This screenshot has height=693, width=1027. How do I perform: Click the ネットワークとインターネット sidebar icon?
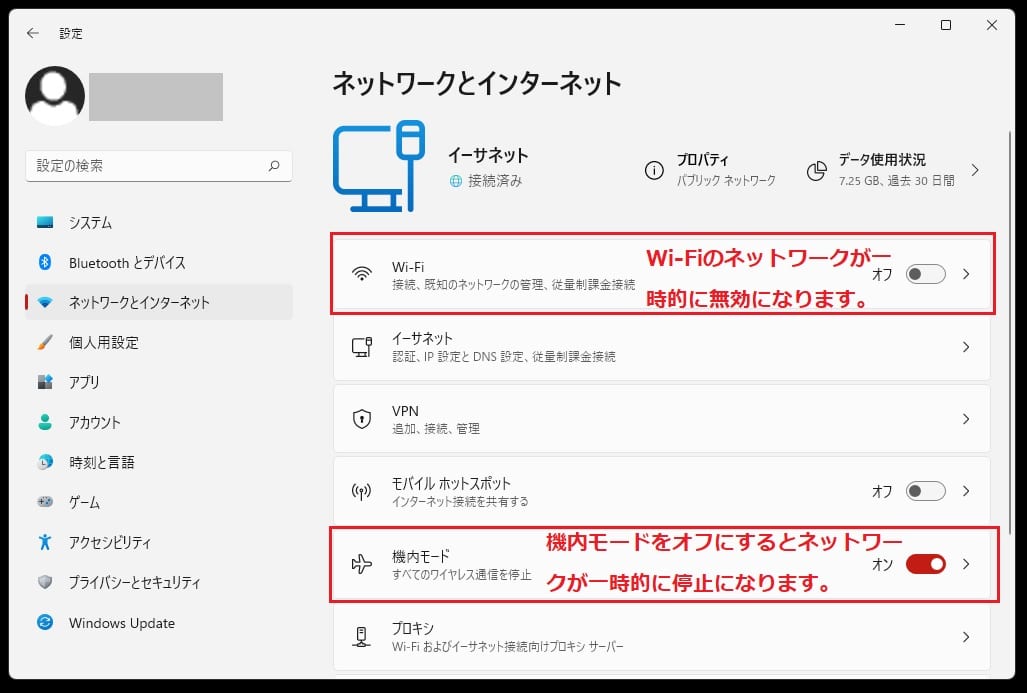pos(45,303)
